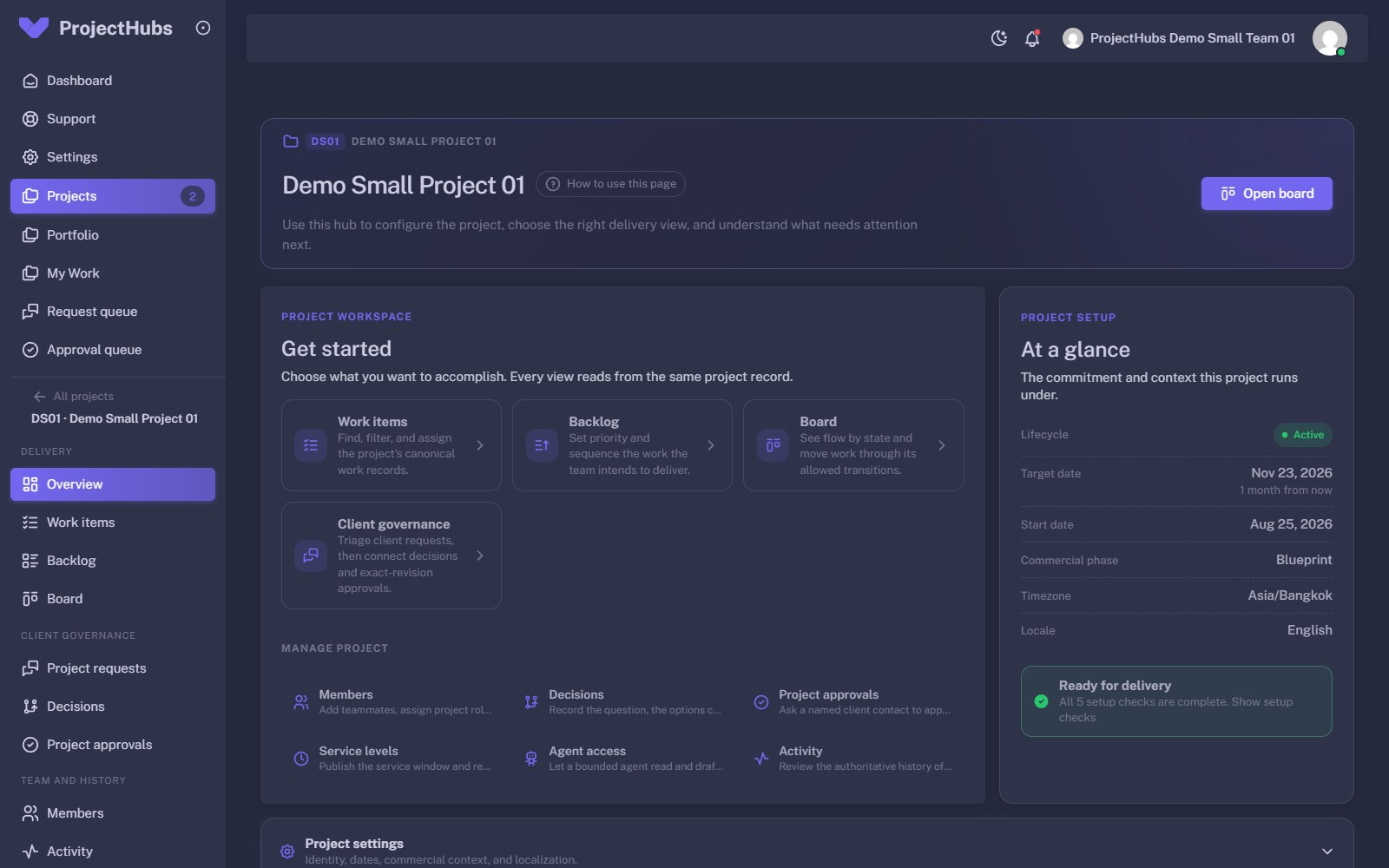
Task: Open ProjectHubs Demo Small Team 01 switcher
Action: [1179, 38]
